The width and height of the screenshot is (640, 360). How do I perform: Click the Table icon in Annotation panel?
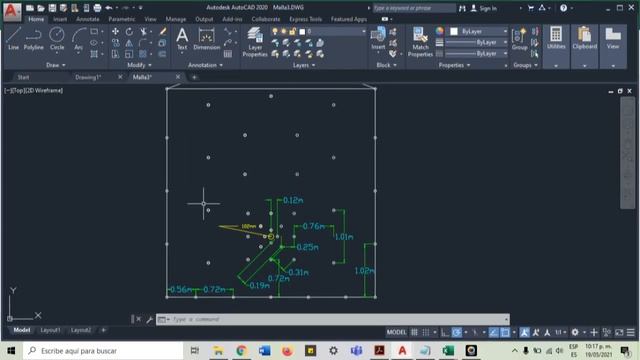228,54
